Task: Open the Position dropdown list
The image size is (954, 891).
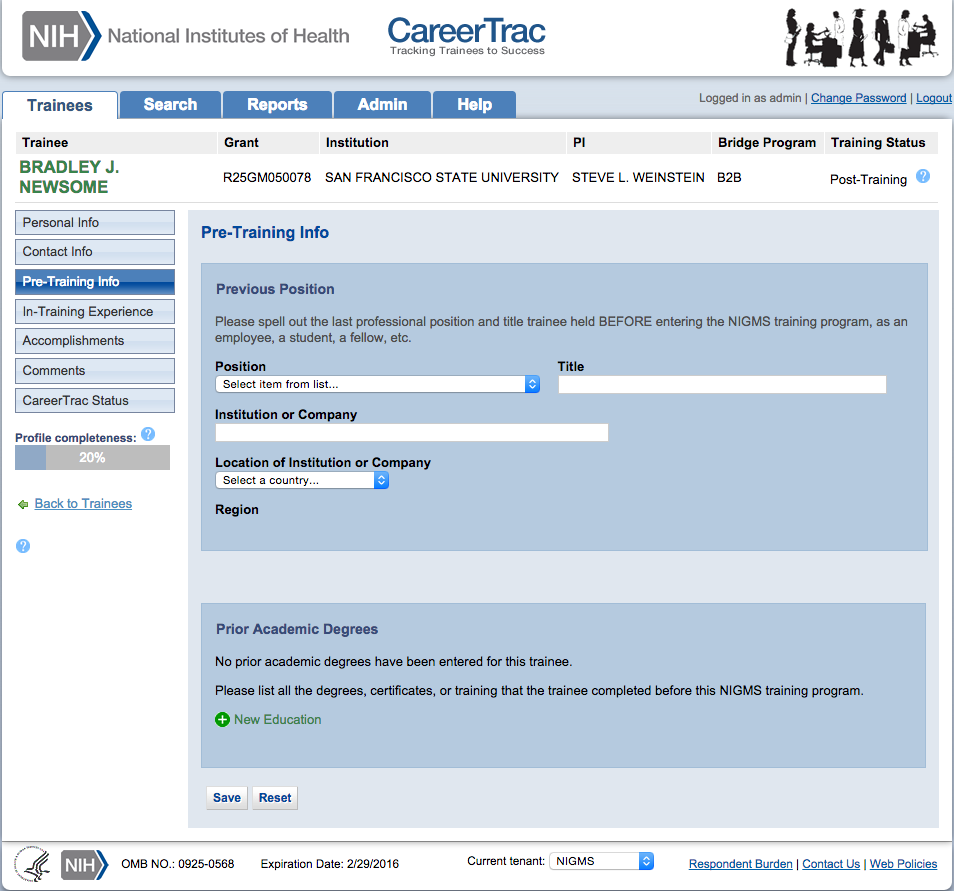Action: coord(377,384)
